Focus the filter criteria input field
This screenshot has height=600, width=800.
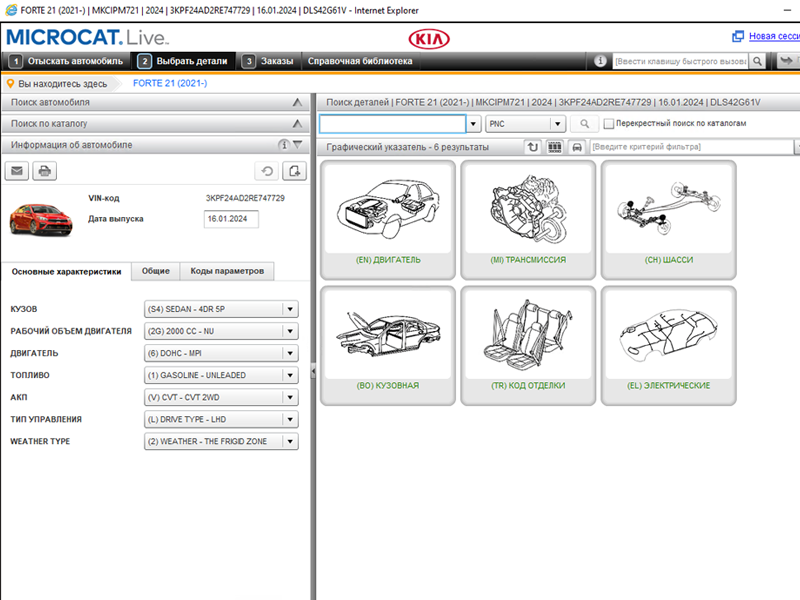coord(691,147)
